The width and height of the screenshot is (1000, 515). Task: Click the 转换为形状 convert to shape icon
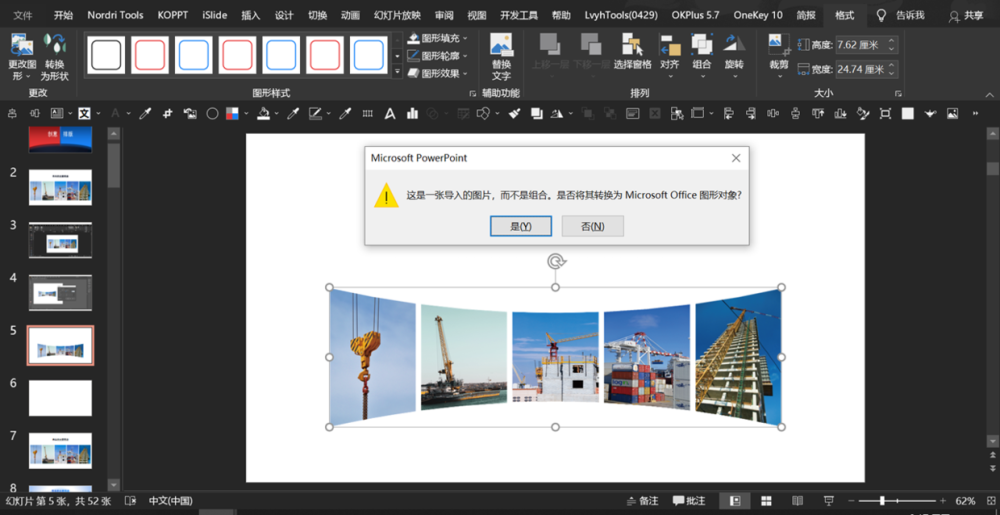pos(56,45)
